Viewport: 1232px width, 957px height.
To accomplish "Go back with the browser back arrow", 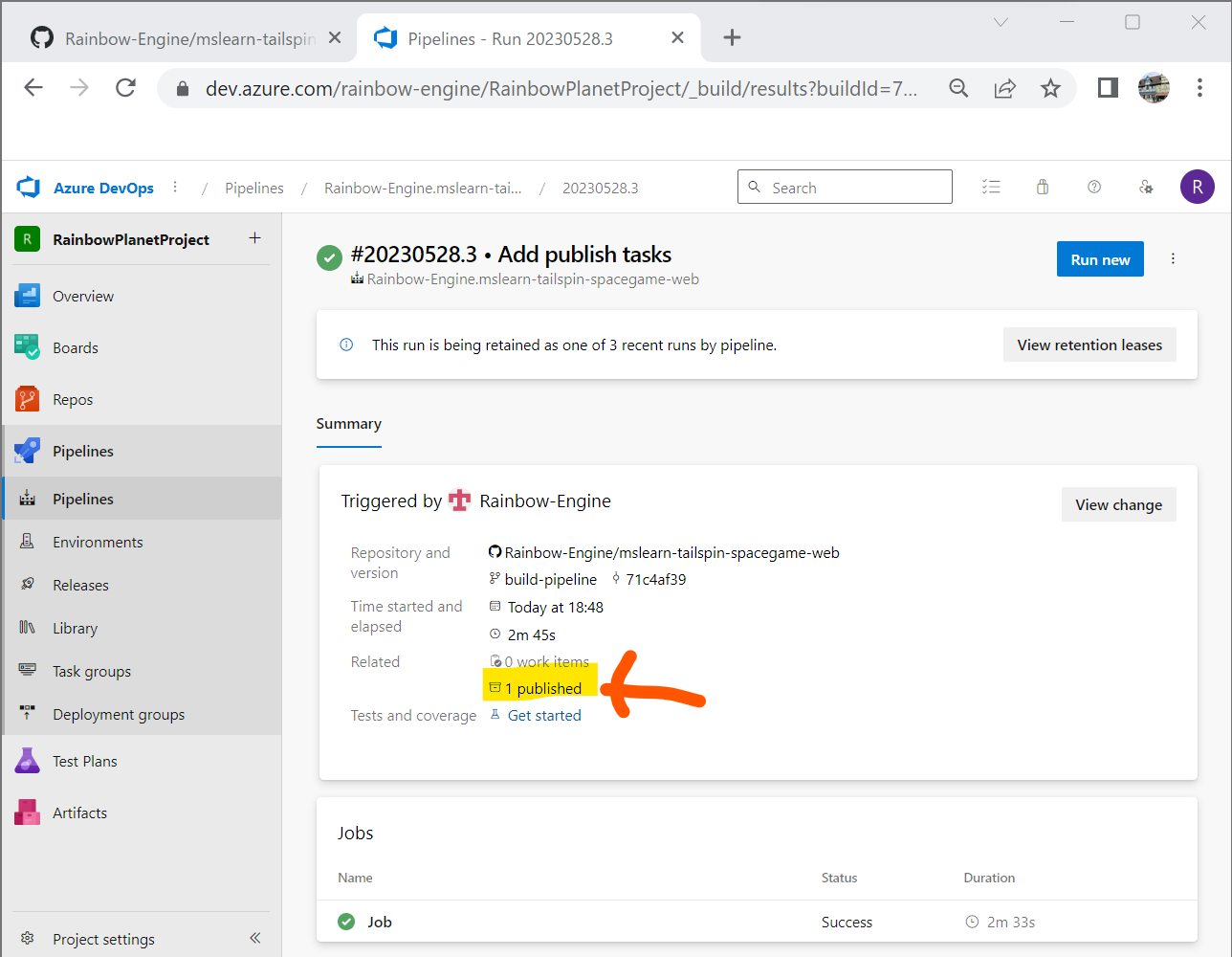I will click(x=33, y=88).
